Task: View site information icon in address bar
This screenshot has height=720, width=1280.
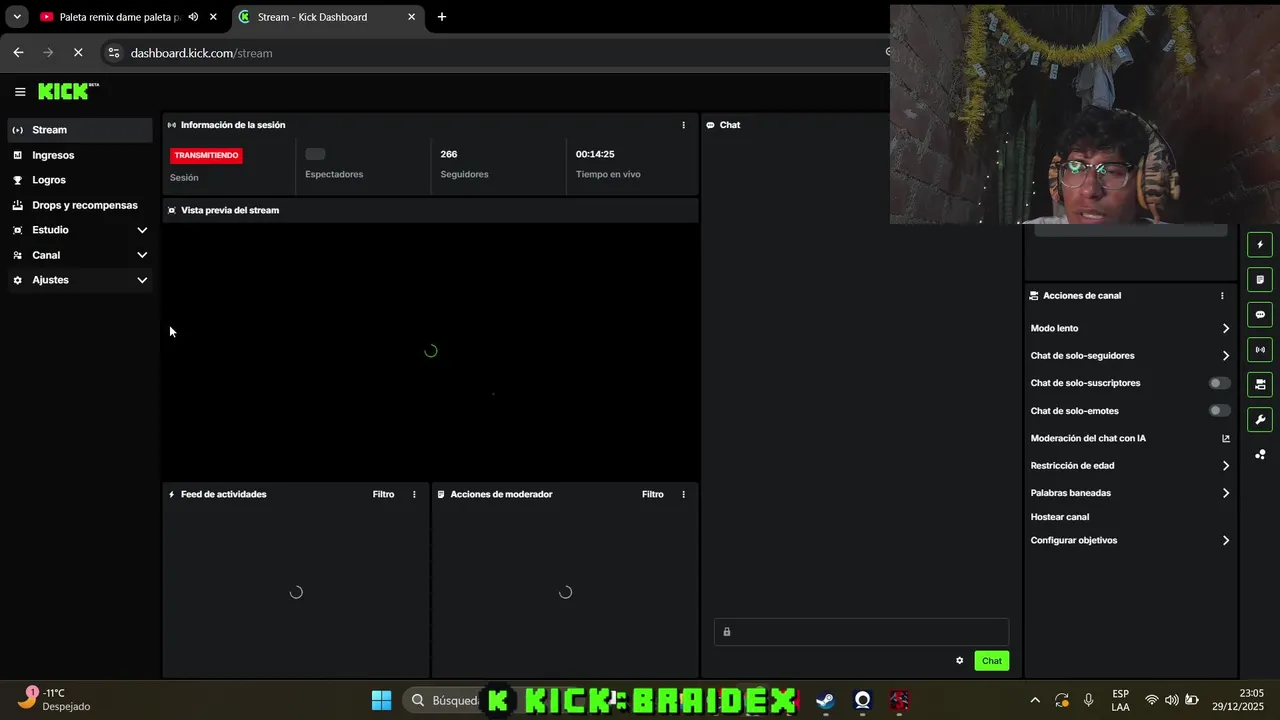Action: pos(114,53)
